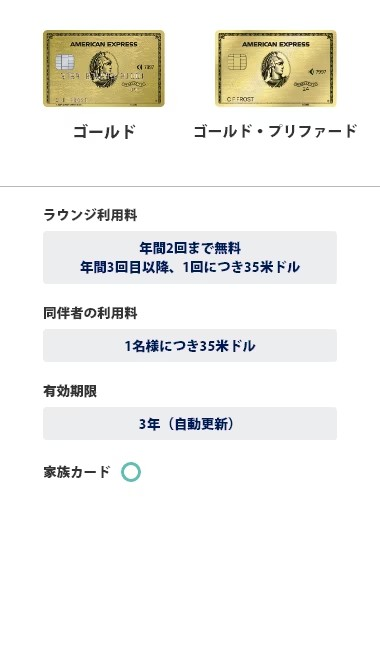Select the ゴールド card label
This screenshot has width=380, height=658.
(x=104, y=132)
